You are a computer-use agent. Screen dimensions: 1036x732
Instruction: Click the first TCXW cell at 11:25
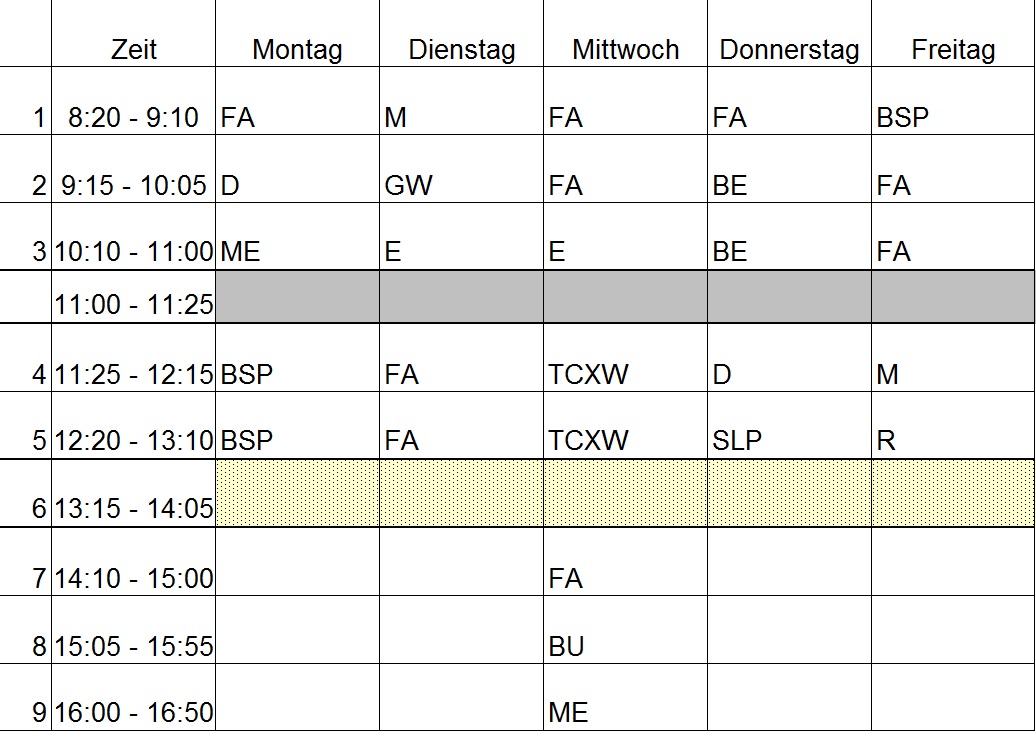(x=625, y=357)
